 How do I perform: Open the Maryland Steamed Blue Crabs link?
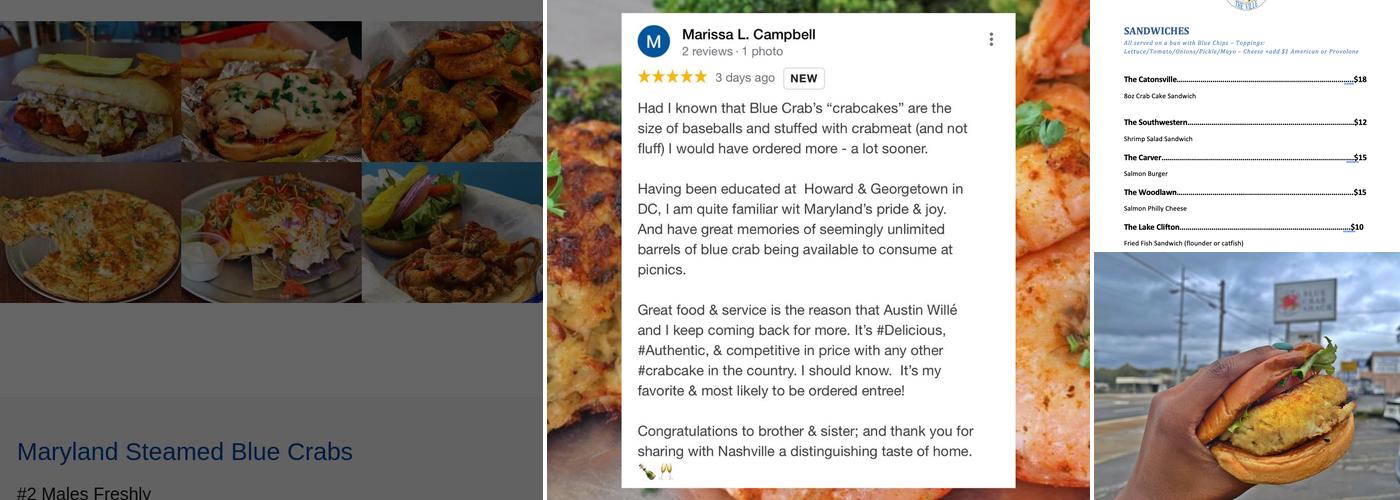[x=185, y=452]
